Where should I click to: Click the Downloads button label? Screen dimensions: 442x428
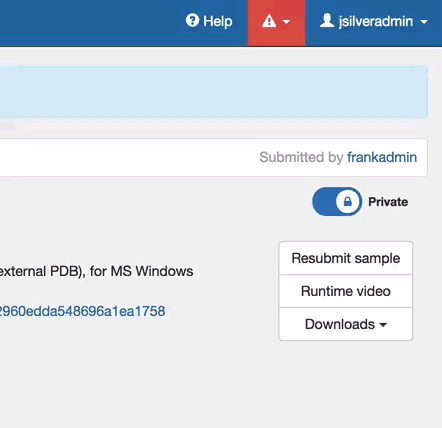[340, 324]
